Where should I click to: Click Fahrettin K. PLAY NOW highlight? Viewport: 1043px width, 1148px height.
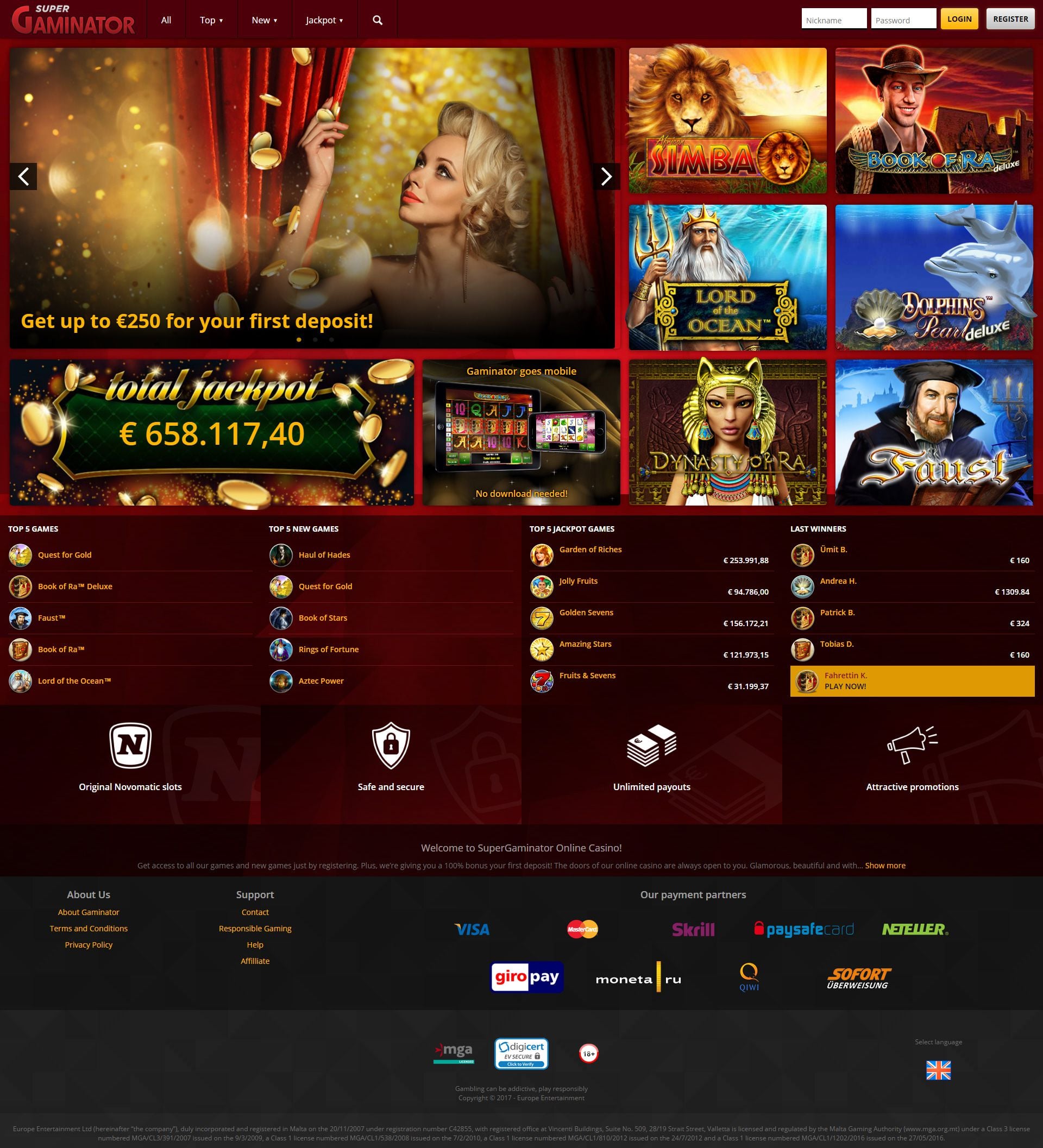(x=912, y=681)
